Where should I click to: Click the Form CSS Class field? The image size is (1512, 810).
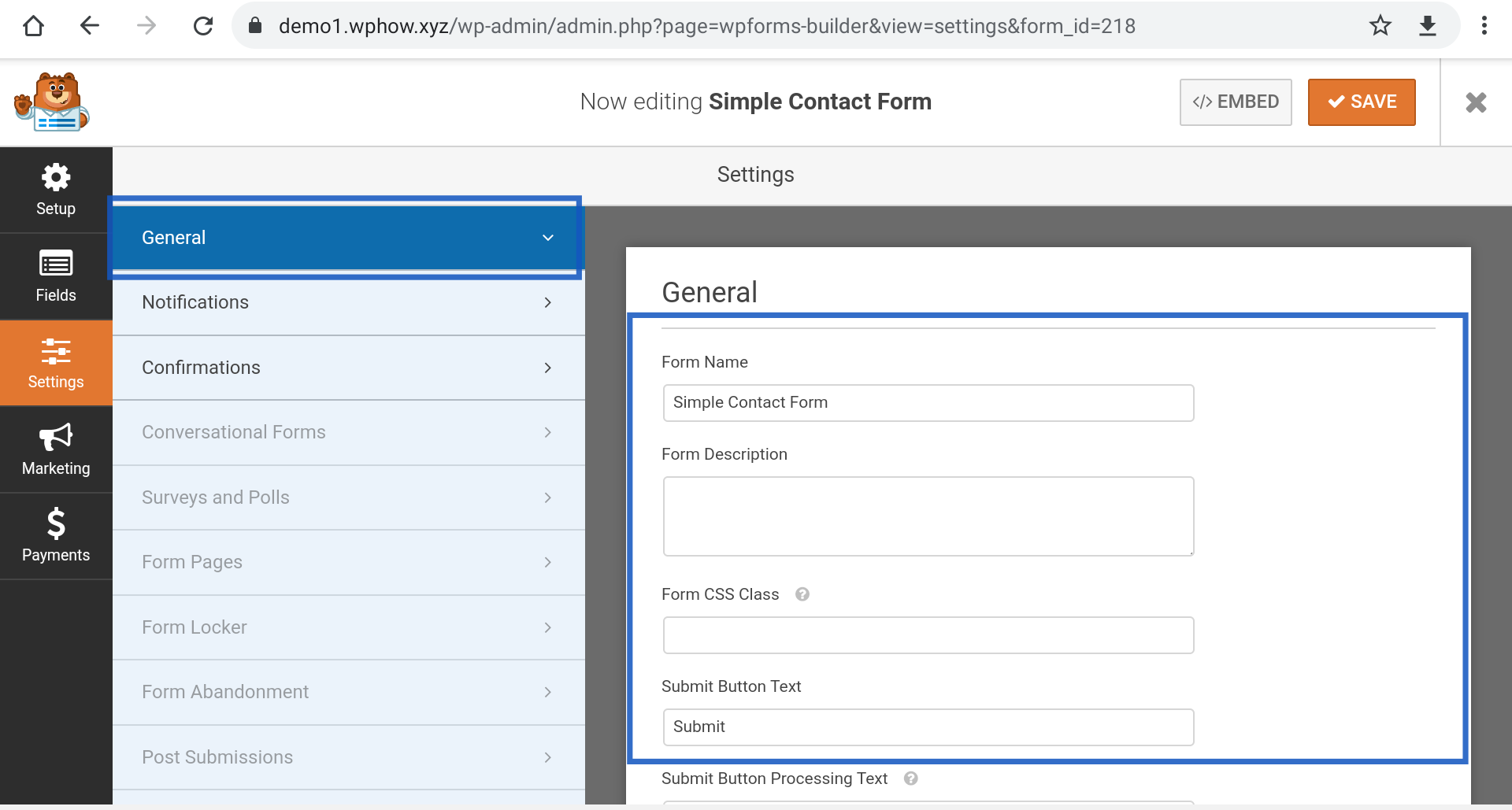[928, 635]
